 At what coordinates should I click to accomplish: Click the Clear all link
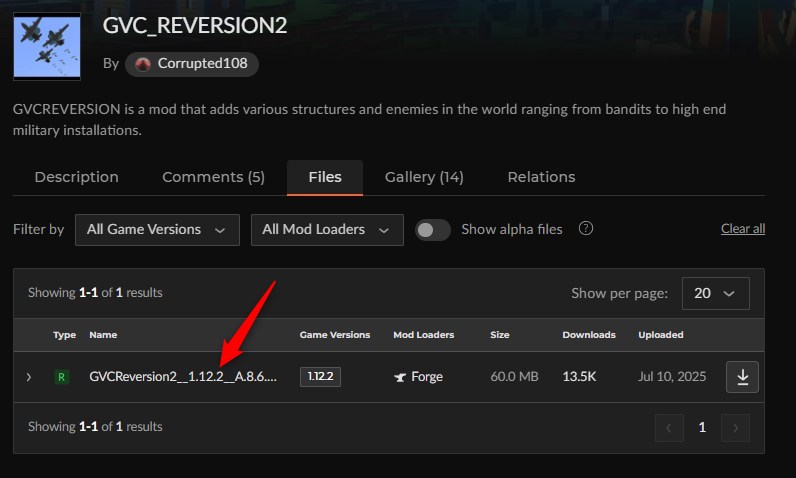743,229
